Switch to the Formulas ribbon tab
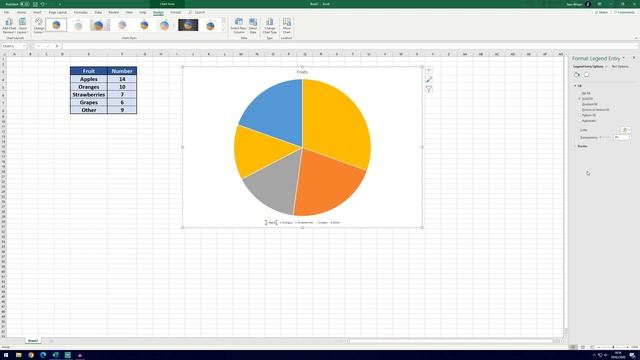Image resolution: width=640 pixels, height=360 pixels. point(81,13)
